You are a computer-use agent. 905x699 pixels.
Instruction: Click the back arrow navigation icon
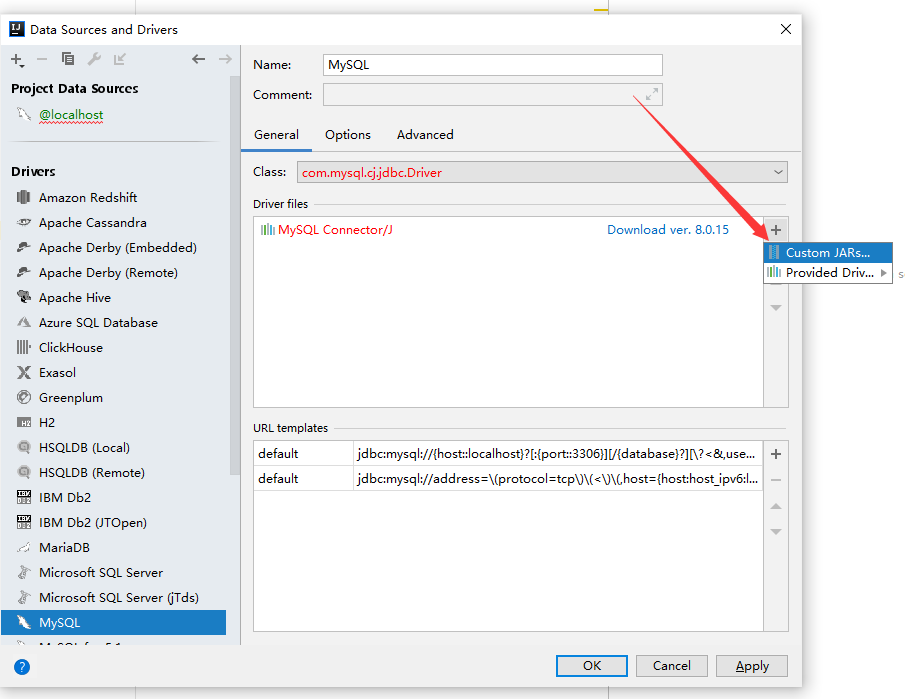point(199,59)
